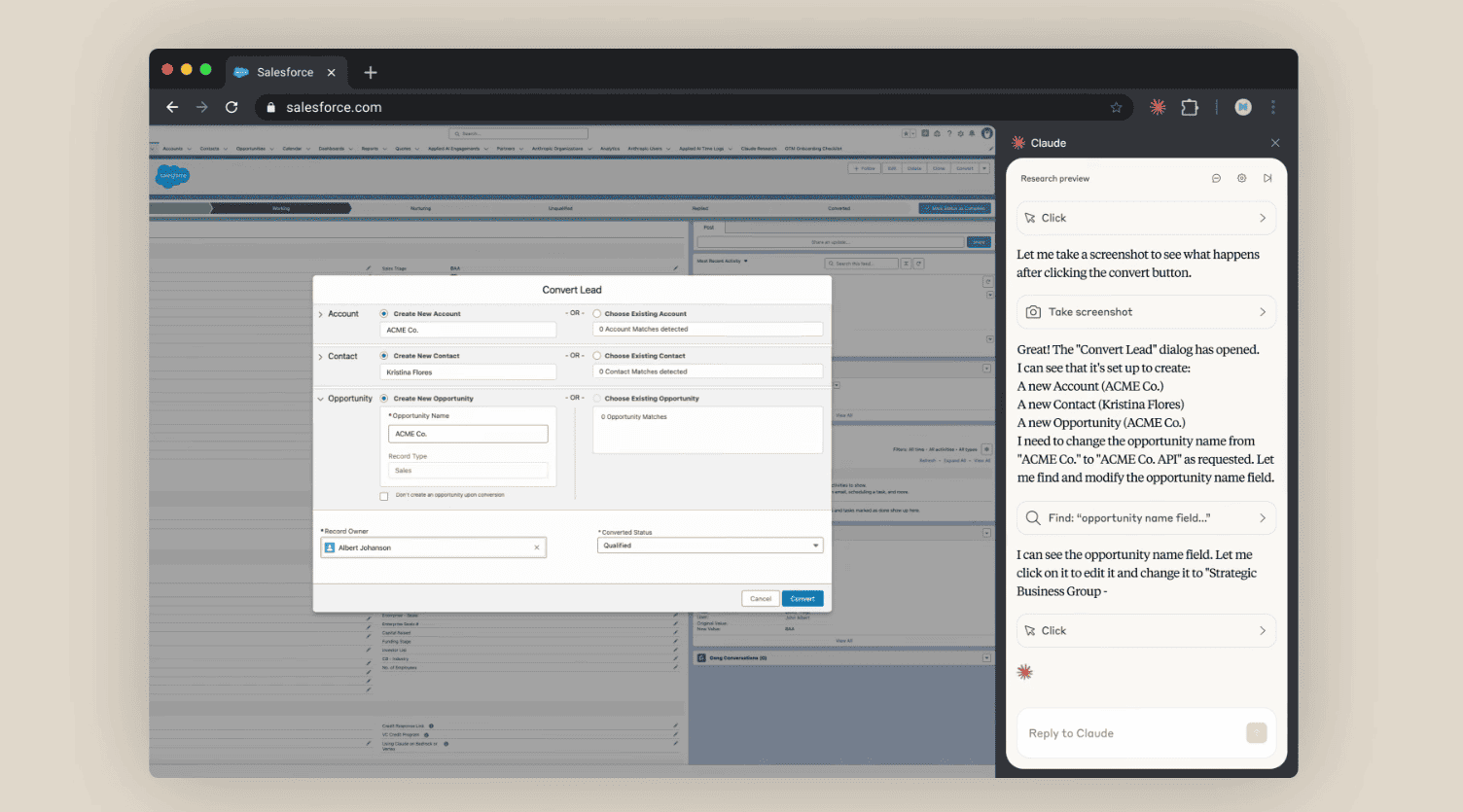Click the Delete button on the lead page

pyautogui.click(x=914, y=168)
